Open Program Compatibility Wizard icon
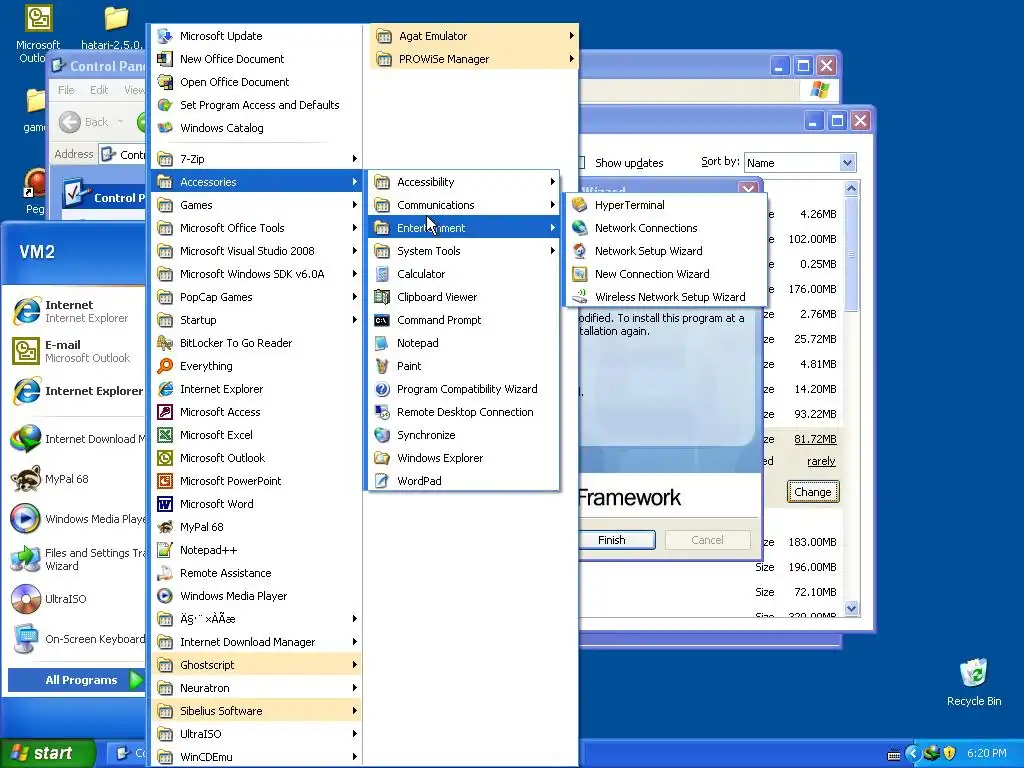 pyautogui.click(x=382, y=389)
